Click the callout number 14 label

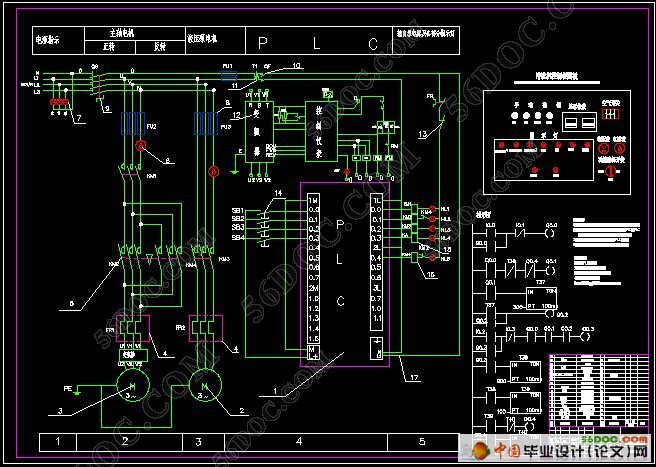tap(280, 190)
